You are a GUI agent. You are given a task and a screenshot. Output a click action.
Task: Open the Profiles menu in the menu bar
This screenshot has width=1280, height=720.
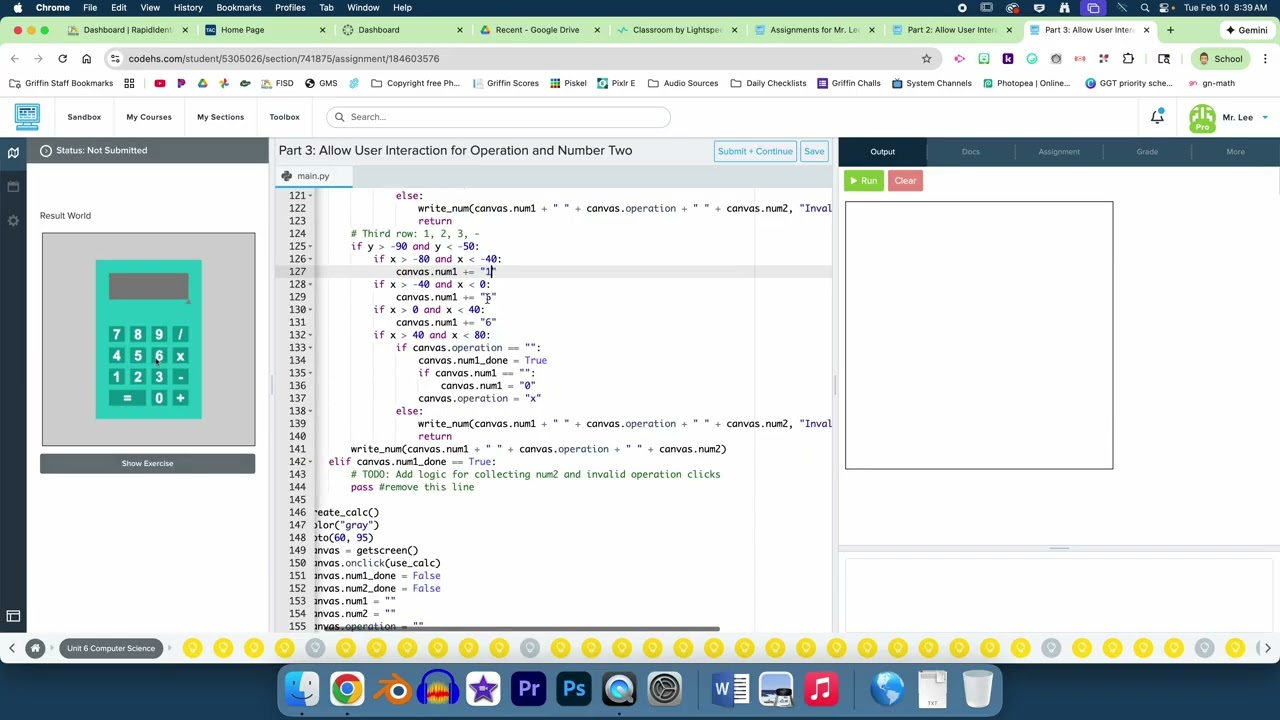290,8
